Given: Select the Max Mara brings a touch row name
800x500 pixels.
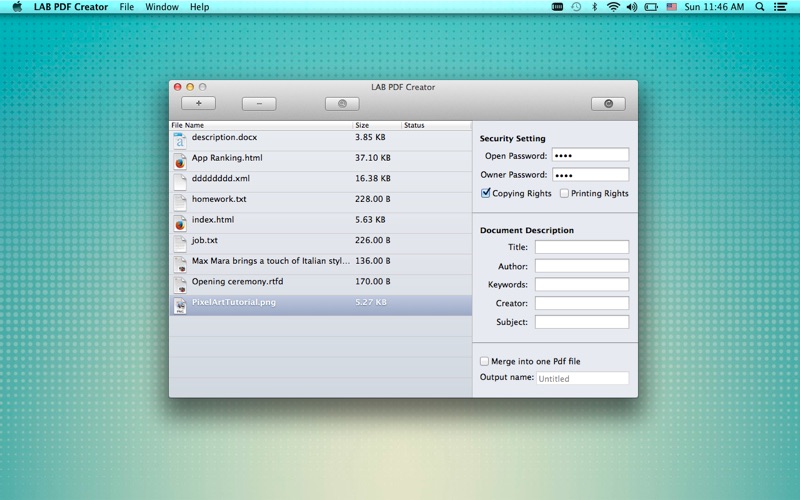Looking at the screenshot, I should click(x=271, y=261).
